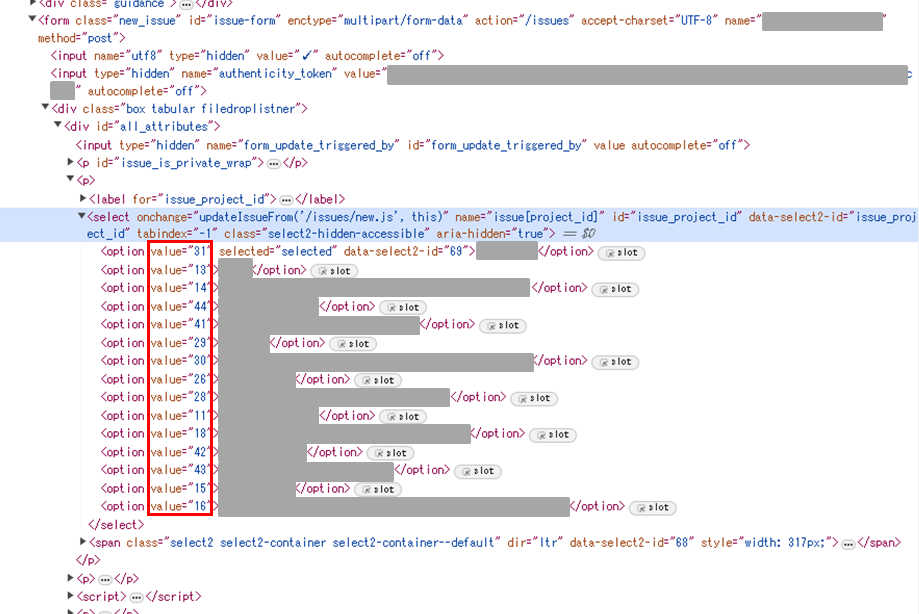Collapse the select issue_project_id node
Screen dimensions: 919x614
(82, 216)
